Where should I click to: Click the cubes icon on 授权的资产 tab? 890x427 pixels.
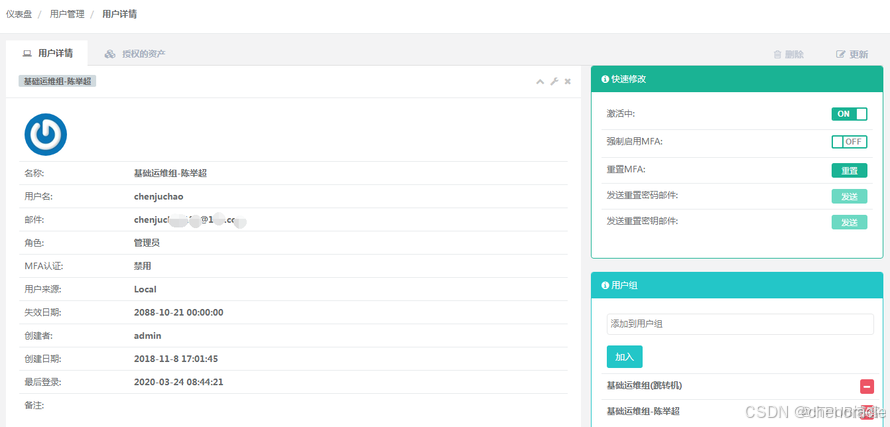[x=110, y=54]
